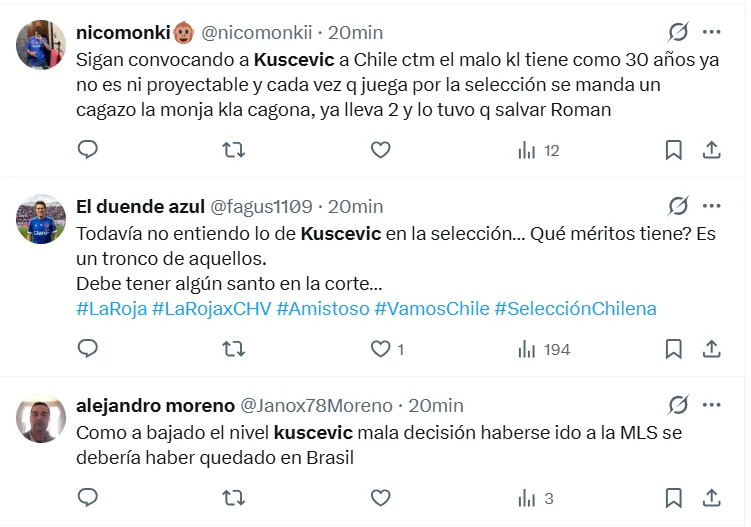This screenshot has height=527, width=751.
Task: View analytics of El duende azul's tweet
Action: point(544,349)
